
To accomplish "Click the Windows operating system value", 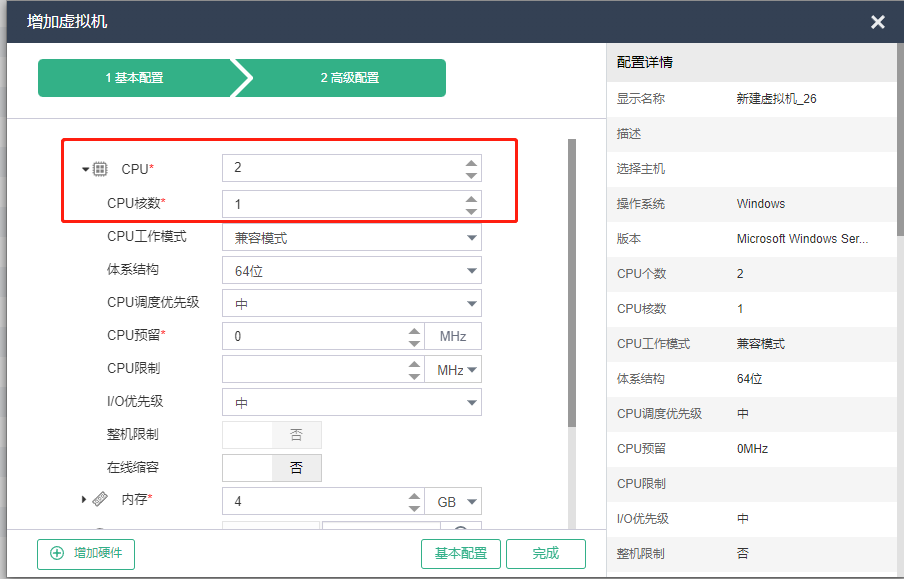I will (760, 204).
